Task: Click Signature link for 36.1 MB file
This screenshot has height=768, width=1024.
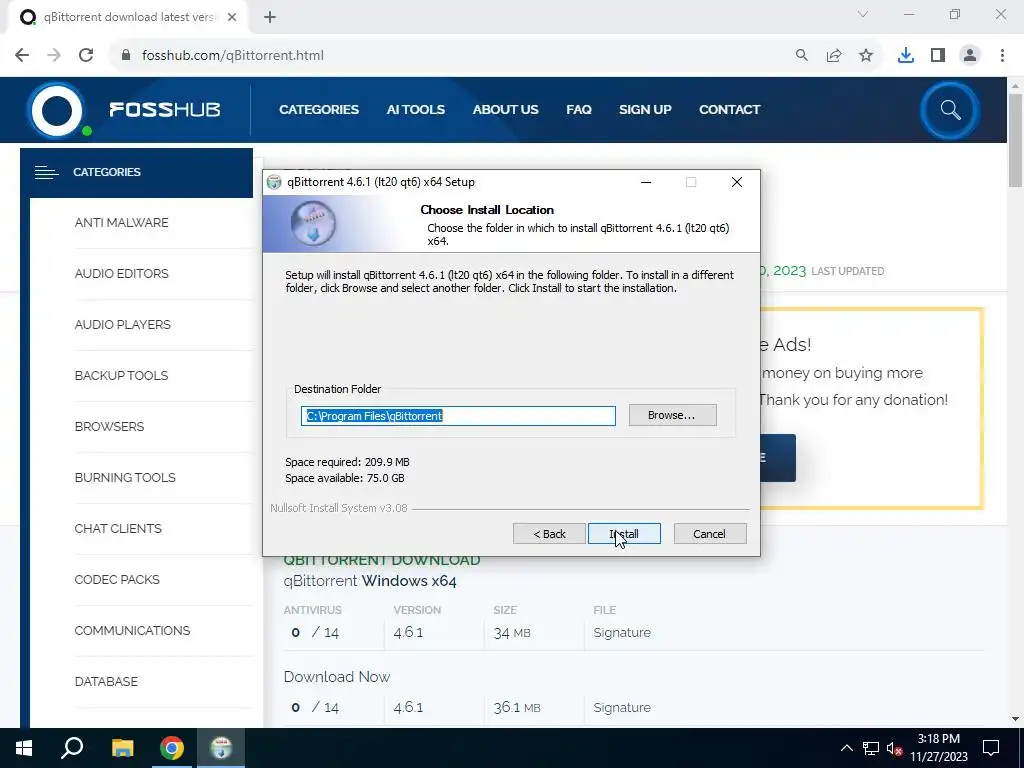Action: tap(622, 708)
